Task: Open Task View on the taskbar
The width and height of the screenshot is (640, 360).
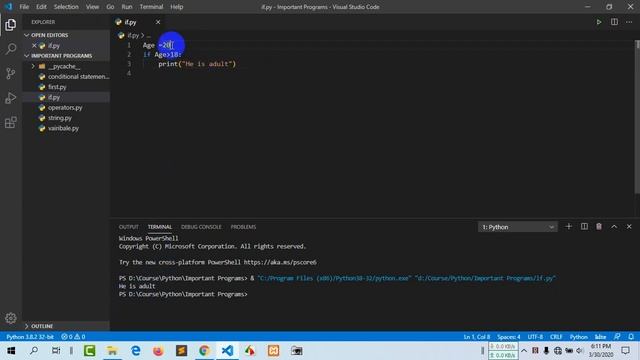Action: pos(56,351)
